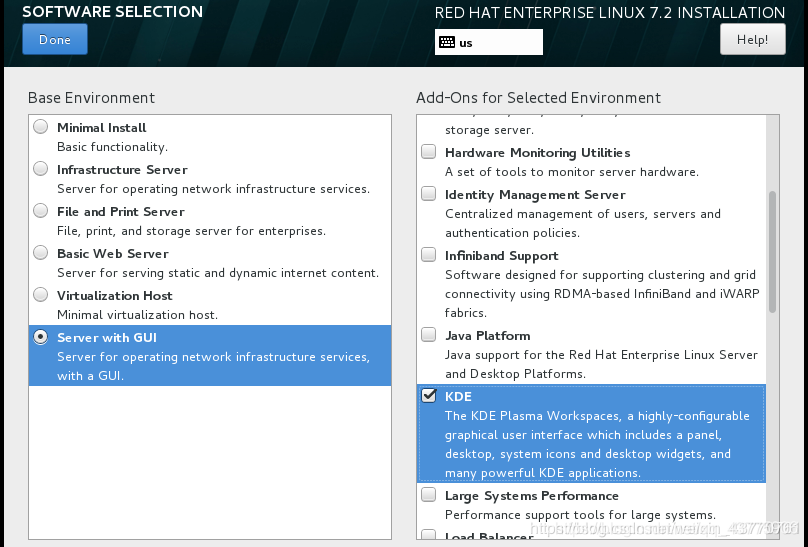Click 'Performance support tools for large systems.'
Screen dimensions: 808x547
(x=580, y=515)
